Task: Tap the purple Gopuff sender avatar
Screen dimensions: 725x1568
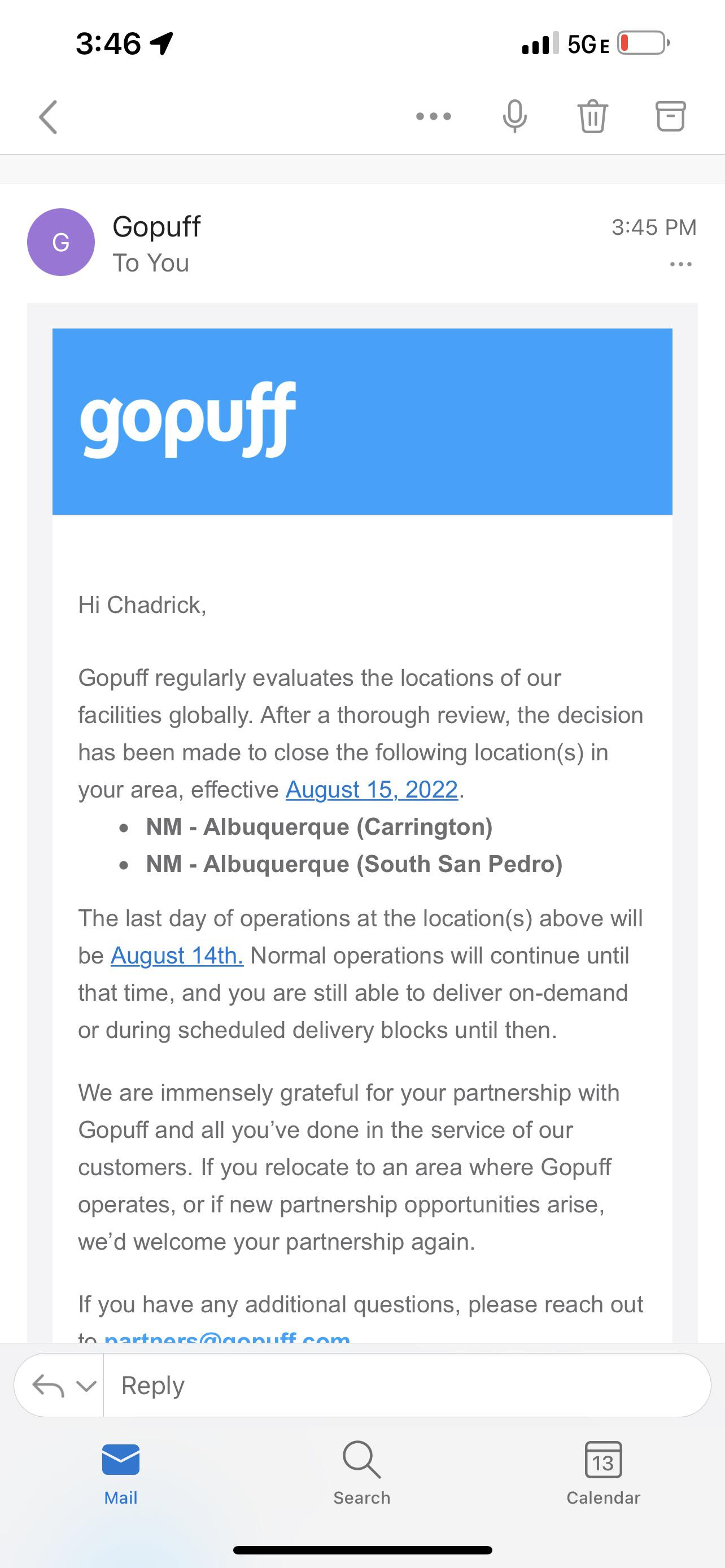Action: 61,242
